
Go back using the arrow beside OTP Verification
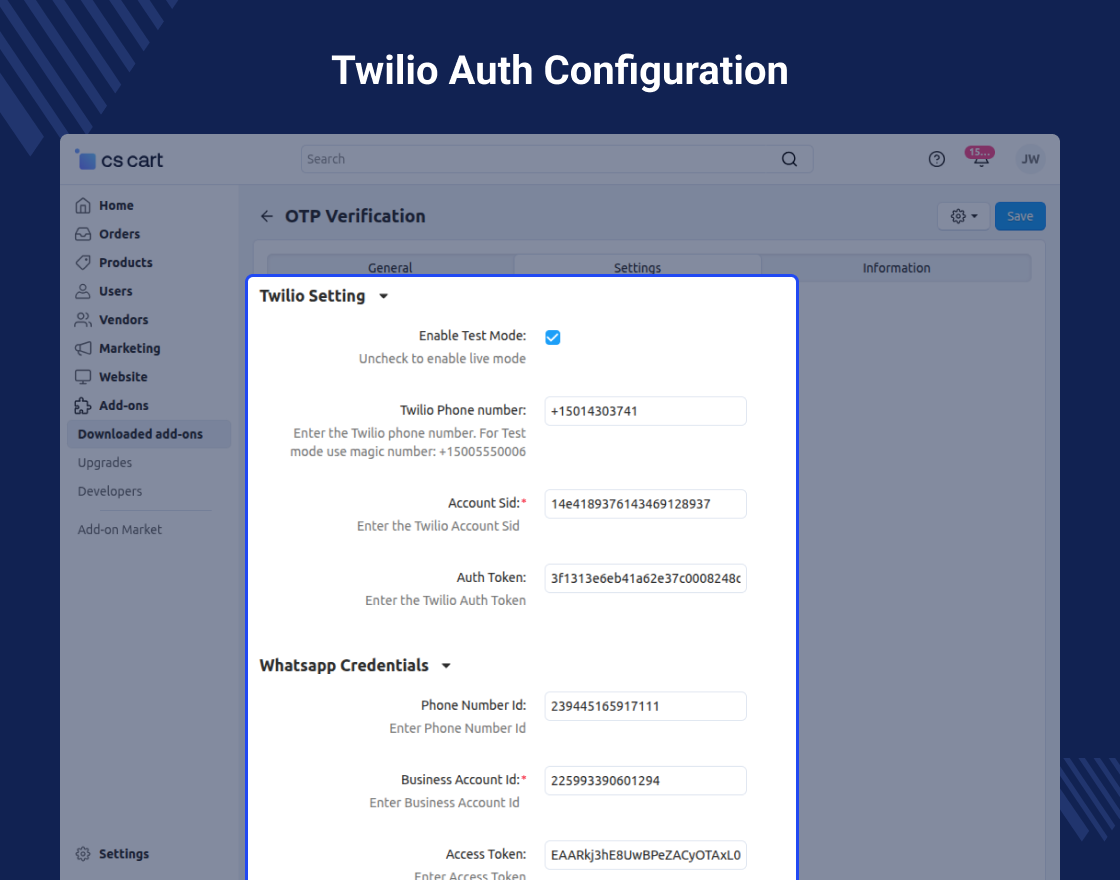coord(266,216)
